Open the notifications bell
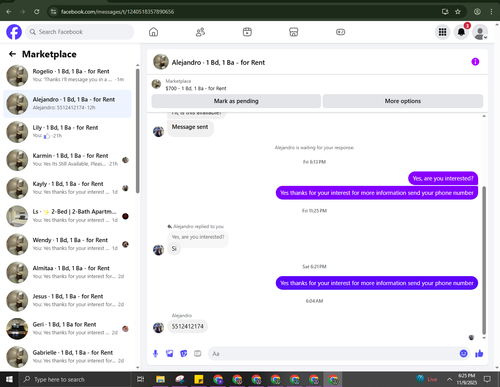This screenshot has height=387, width=500. (461, 32)
